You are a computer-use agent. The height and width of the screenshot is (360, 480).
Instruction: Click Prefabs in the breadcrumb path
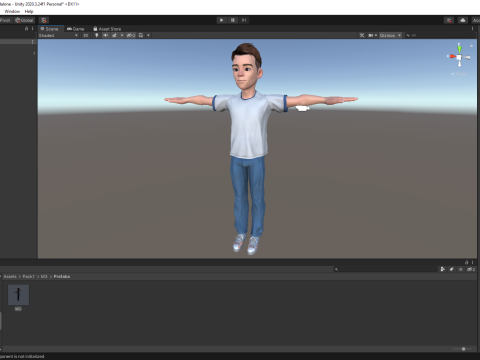[x=62, y=277]
